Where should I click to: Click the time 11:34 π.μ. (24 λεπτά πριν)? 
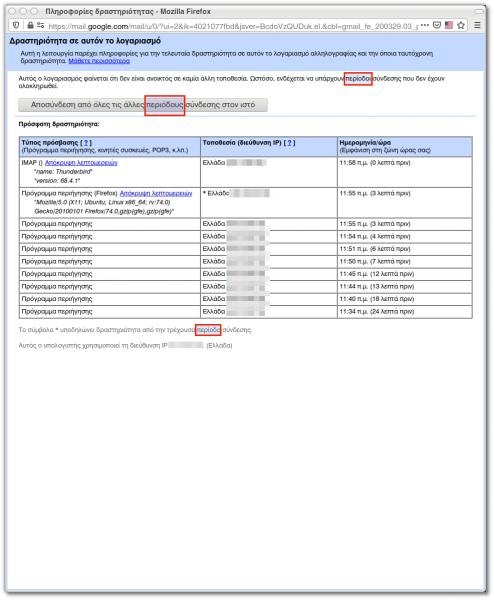(x=377, y=311)
